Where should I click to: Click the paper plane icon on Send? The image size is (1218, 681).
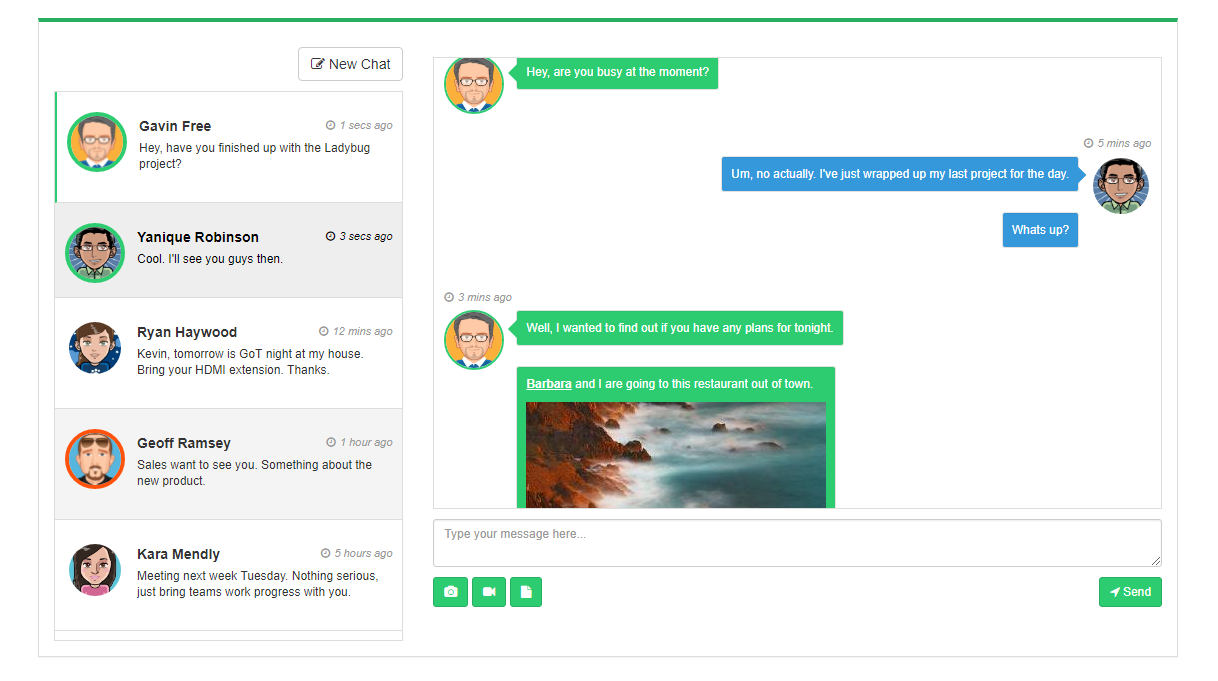pyautogui.click(x=1117, y=592)
